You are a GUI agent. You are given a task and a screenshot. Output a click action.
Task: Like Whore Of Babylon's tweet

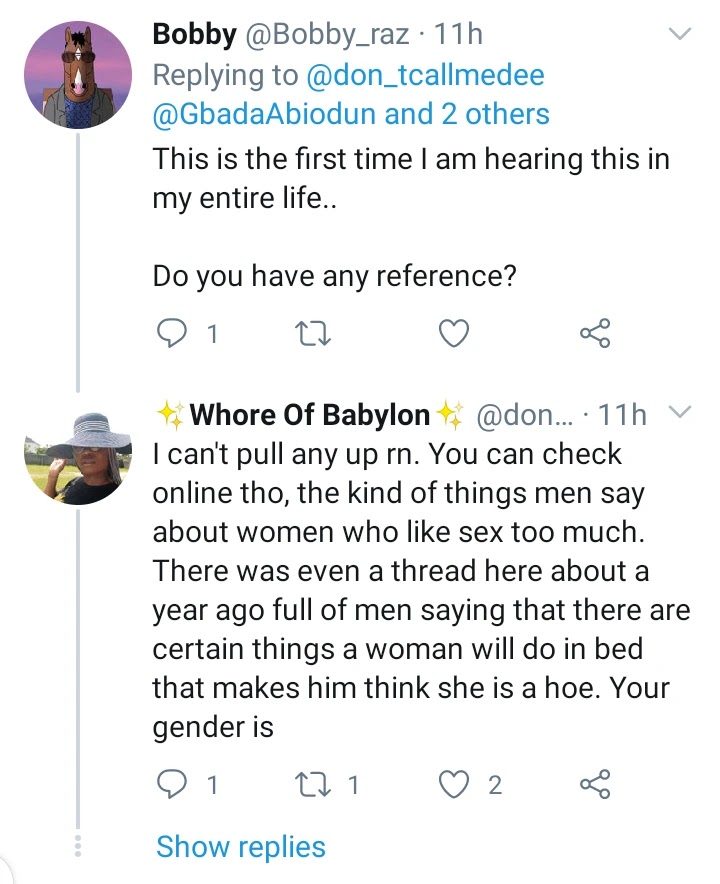coord(455,785)
